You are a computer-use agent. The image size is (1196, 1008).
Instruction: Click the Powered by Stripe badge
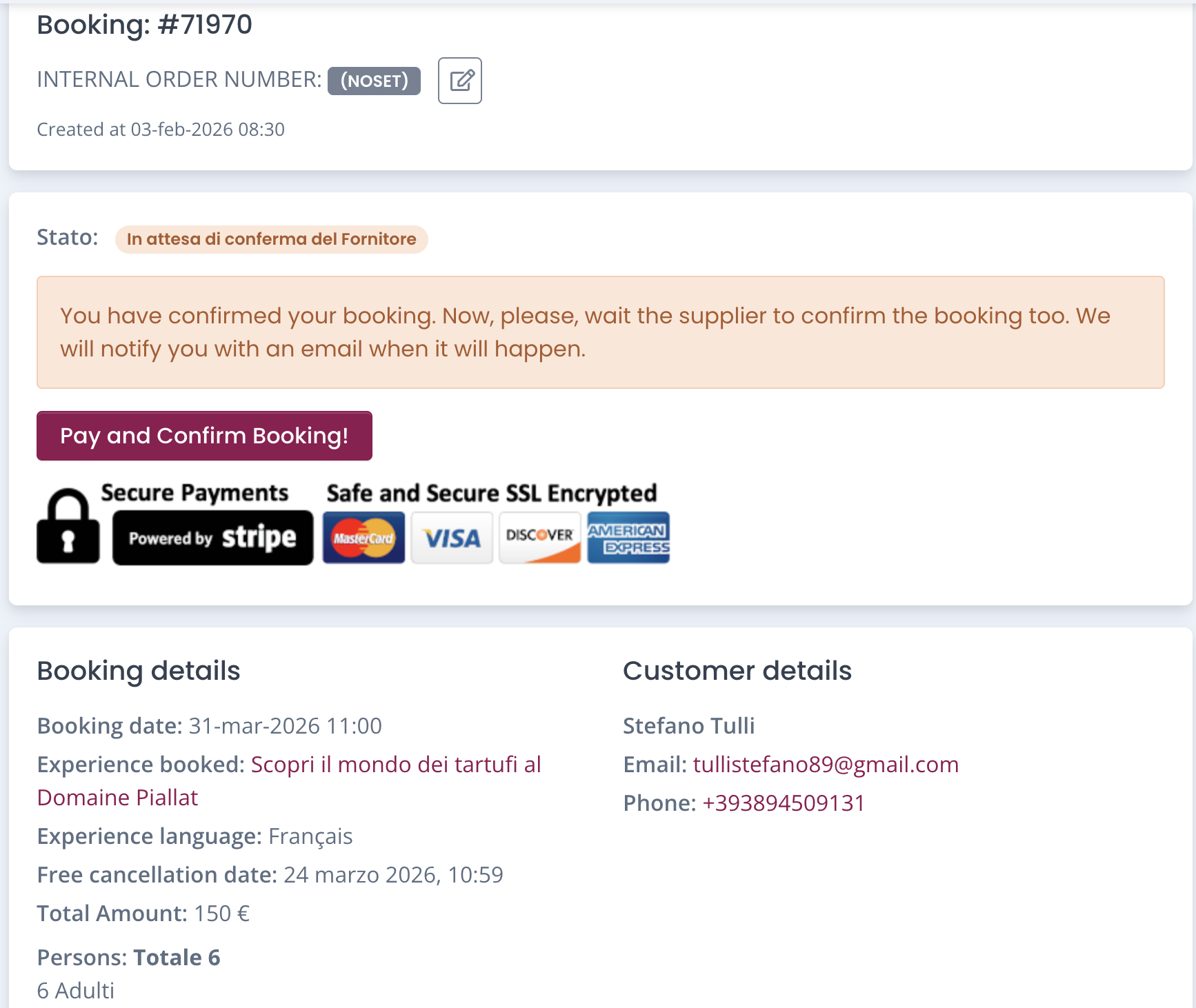[x=212, y=538]
